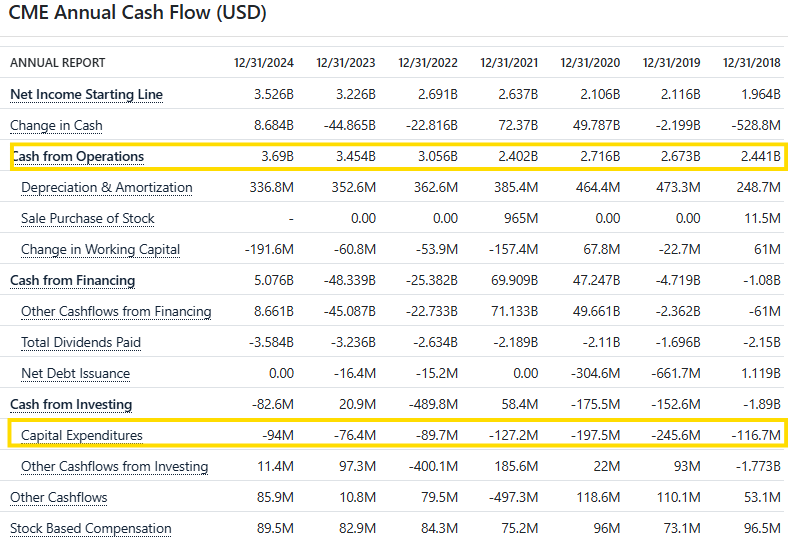Click the Change in Cash row label
Screen dimensions: 788x543
[x=56, y=126]
